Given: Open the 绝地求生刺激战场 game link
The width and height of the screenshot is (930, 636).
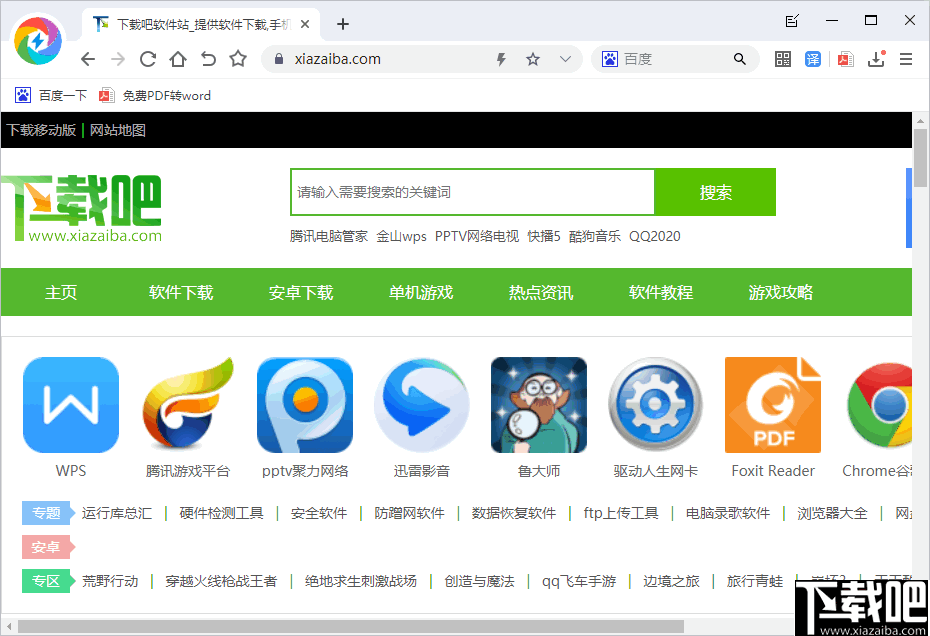Looking at the screenshot, I should [x=361, y=581].
